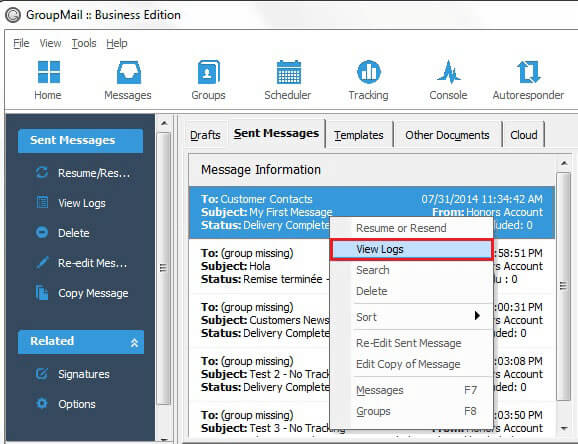The height and width of the screenshot is (444, 578).
Task: Open the View menu
Action: pos(51,43)
